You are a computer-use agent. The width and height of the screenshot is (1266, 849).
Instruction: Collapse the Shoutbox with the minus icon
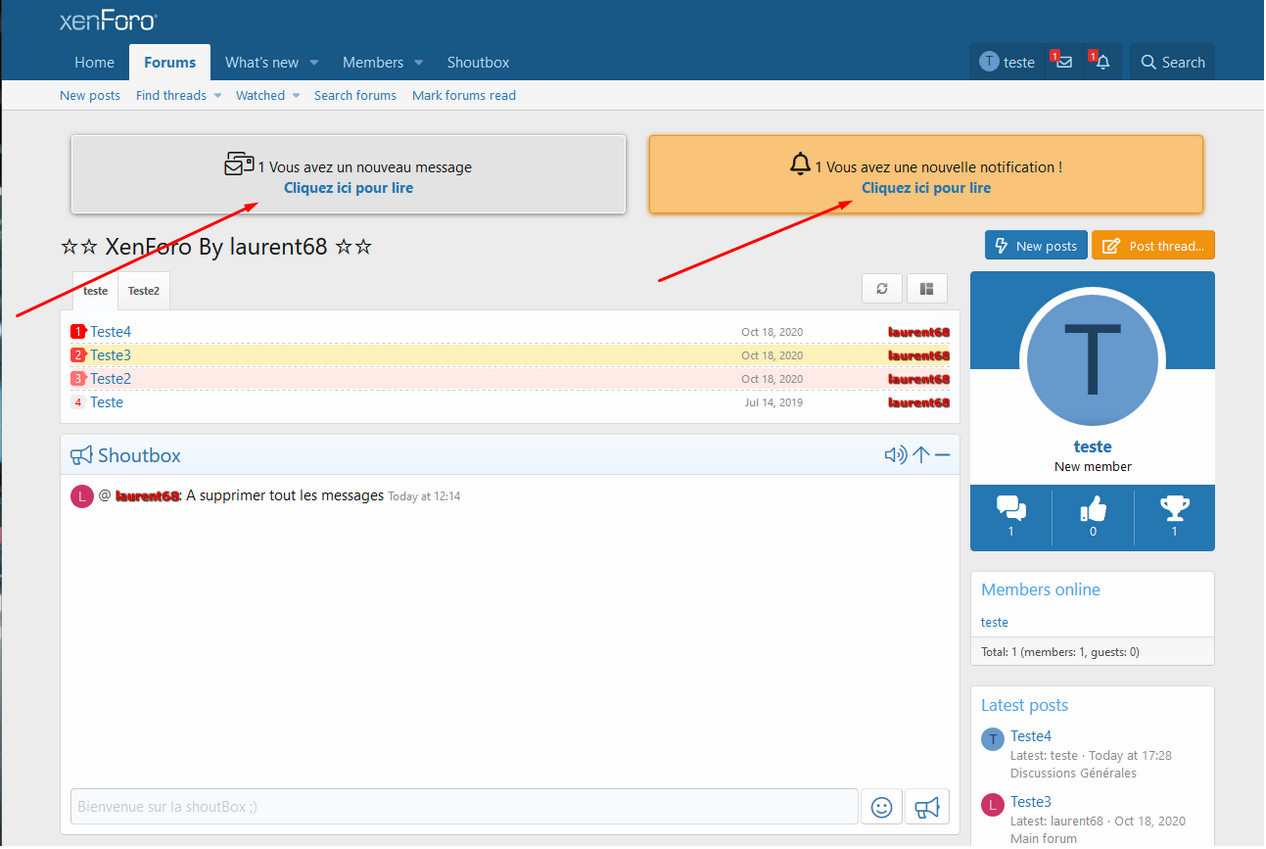coord(942,455)
